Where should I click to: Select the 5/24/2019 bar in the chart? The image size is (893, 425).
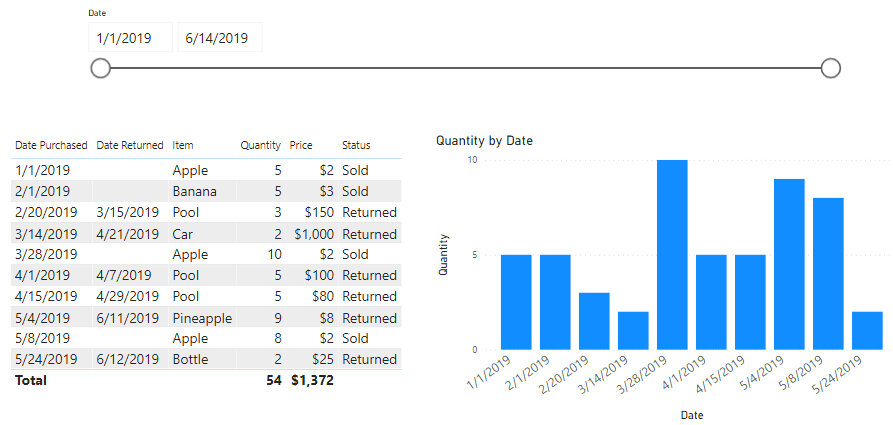tap(867, 330)
